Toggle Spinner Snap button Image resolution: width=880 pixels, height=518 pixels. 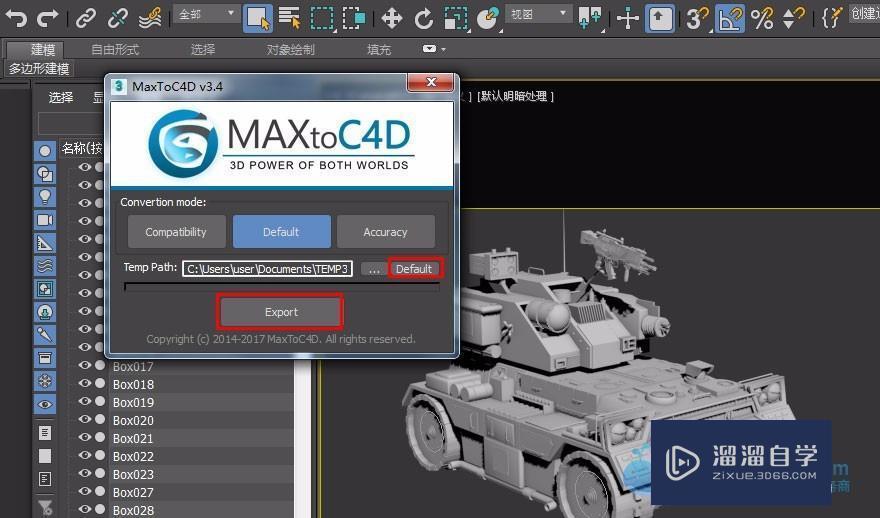[x=794, y=19]
